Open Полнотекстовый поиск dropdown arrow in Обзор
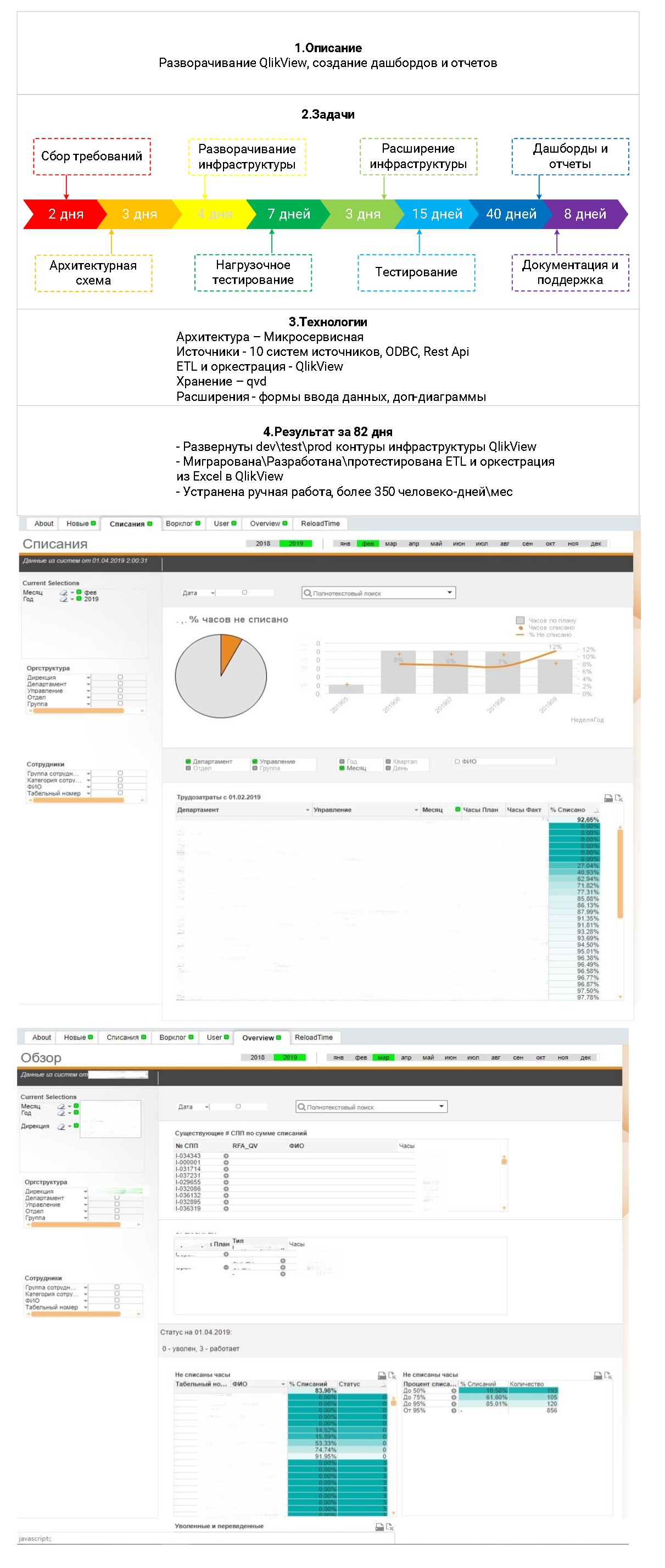 441,1106
